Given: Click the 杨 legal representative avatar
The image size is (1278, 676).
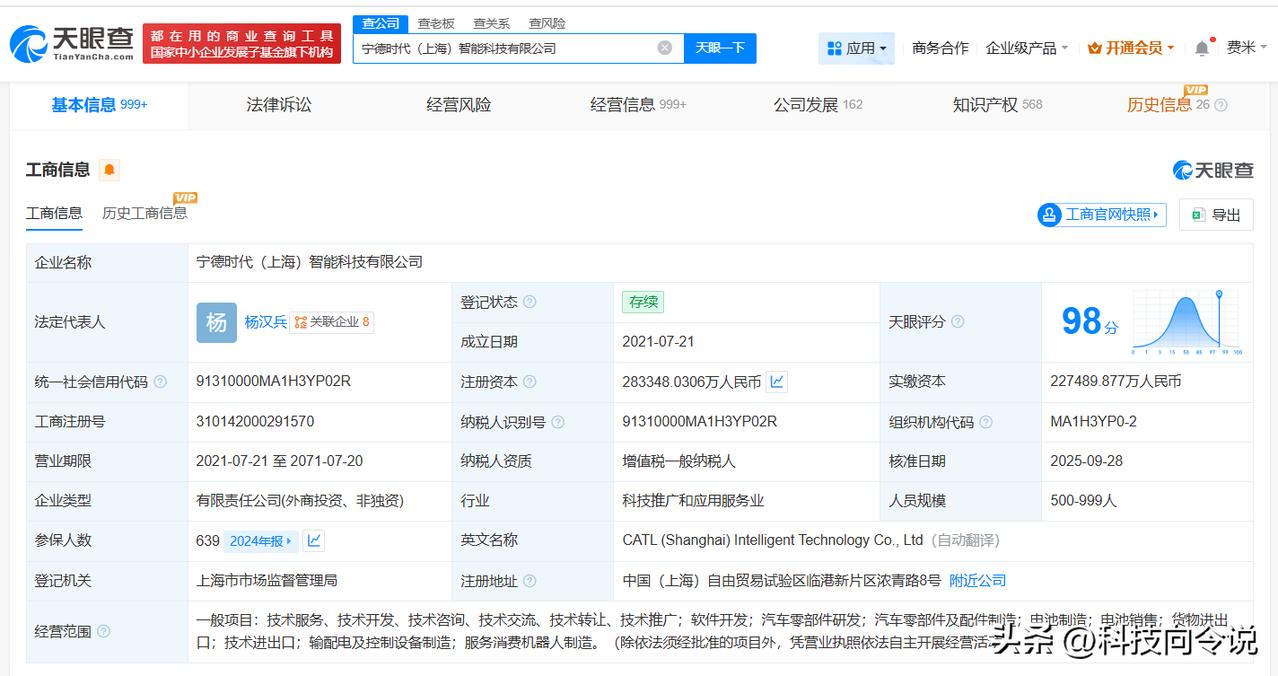Looking at the screenshot, I should pos(216,322).
